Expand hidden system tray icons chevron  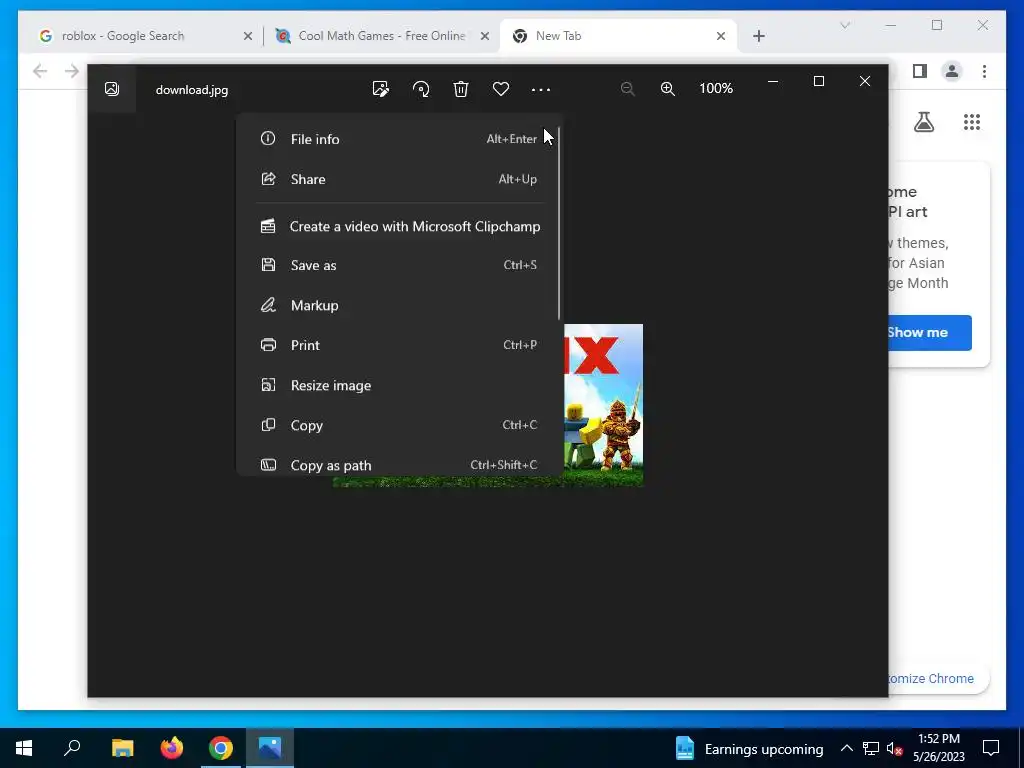(846, 748)
